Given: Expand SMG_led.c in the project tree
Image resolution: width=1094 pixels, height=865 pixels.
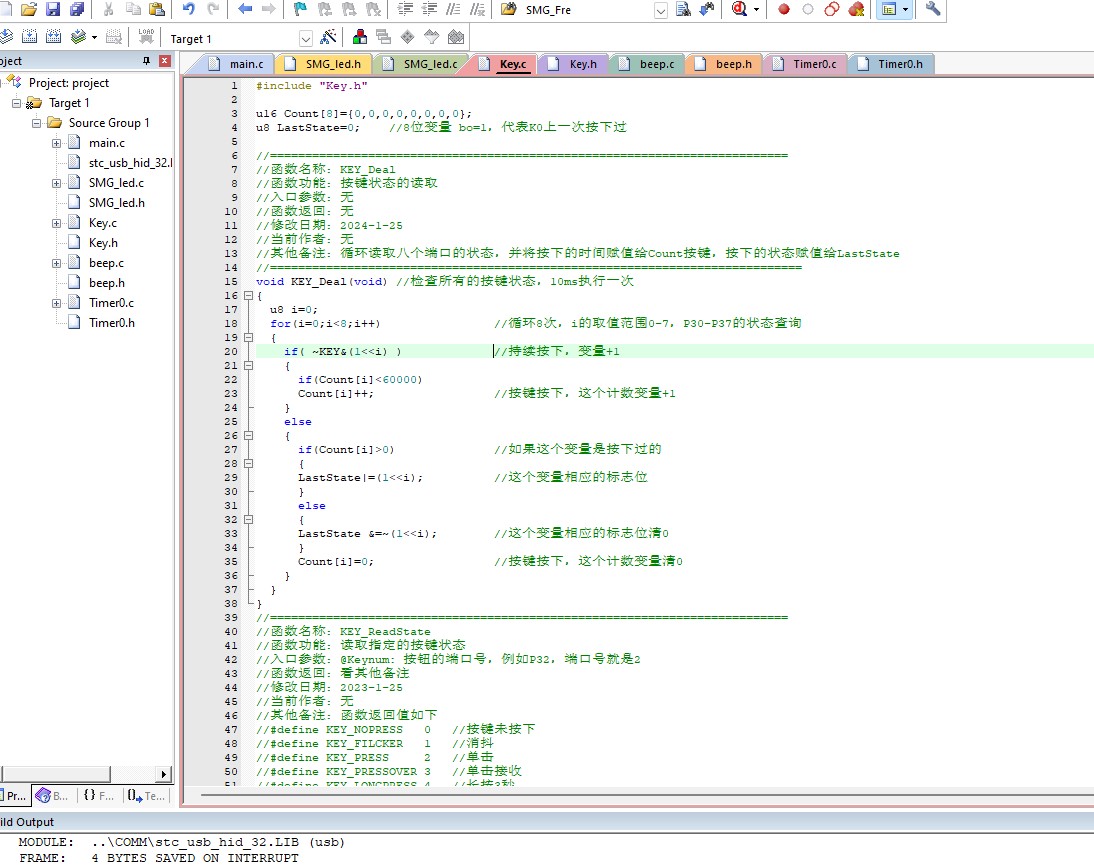Looking at the screenshot, I should (57, 183).
